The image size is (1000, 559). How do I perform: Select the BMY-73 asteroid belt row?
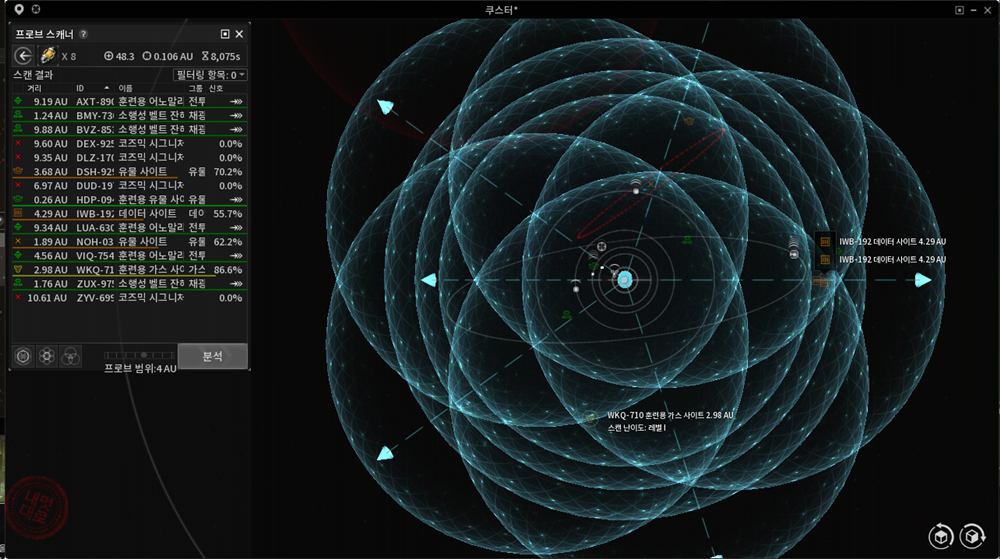[129, 115]
